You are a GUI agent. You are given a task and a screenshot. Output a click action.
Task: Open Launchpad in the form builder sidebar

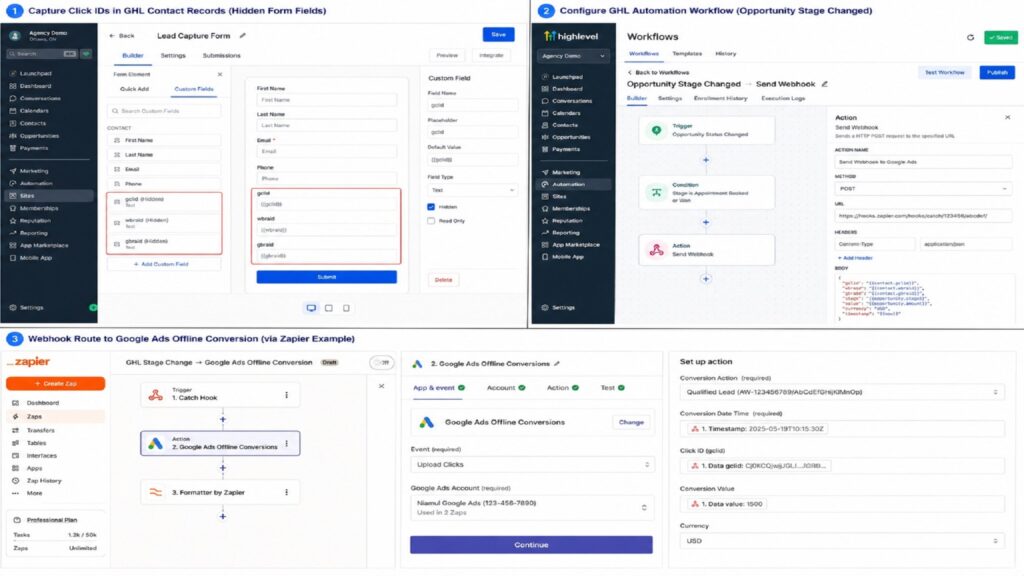click(x=35, y=73)
